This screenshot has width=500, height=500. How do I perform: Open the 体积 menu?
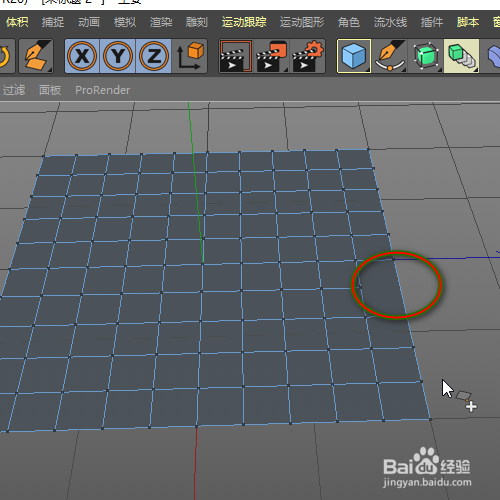click(x=17, y=22)
